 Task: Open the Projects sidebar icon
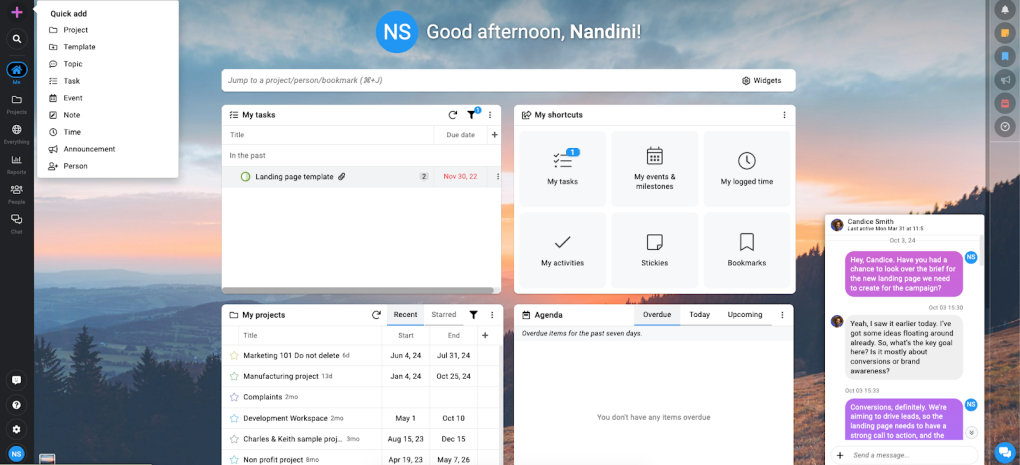[x=17, y=100]
